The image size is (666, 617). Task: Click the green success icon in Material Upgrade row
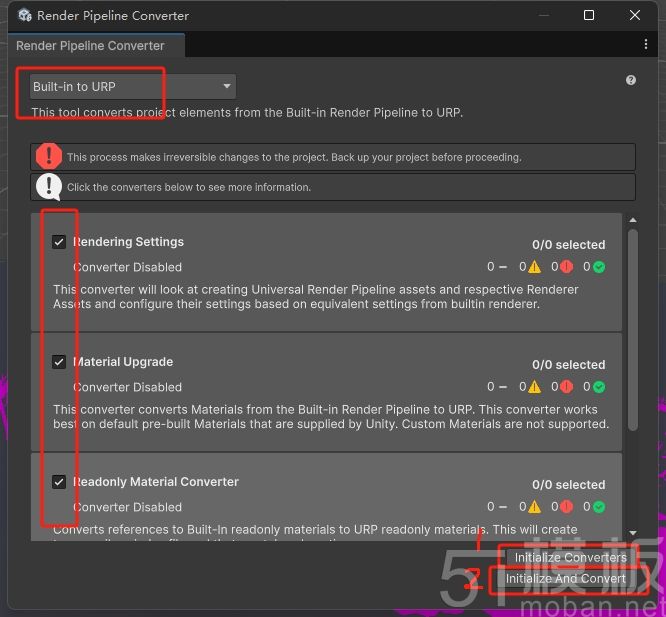tap(599, 387)
